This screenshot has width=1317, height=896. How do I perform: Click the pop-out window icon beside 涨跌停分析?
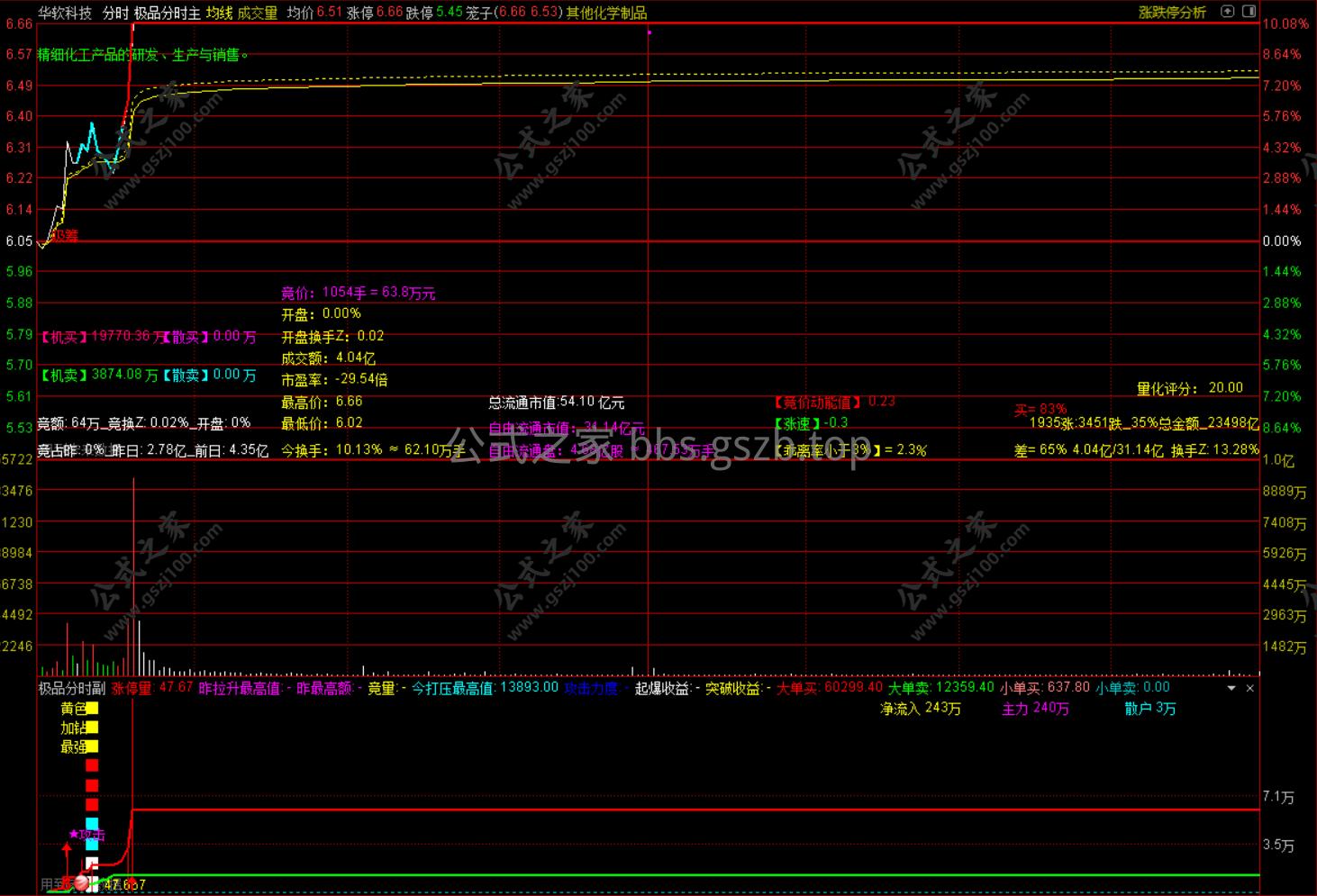click(1227, 12)
